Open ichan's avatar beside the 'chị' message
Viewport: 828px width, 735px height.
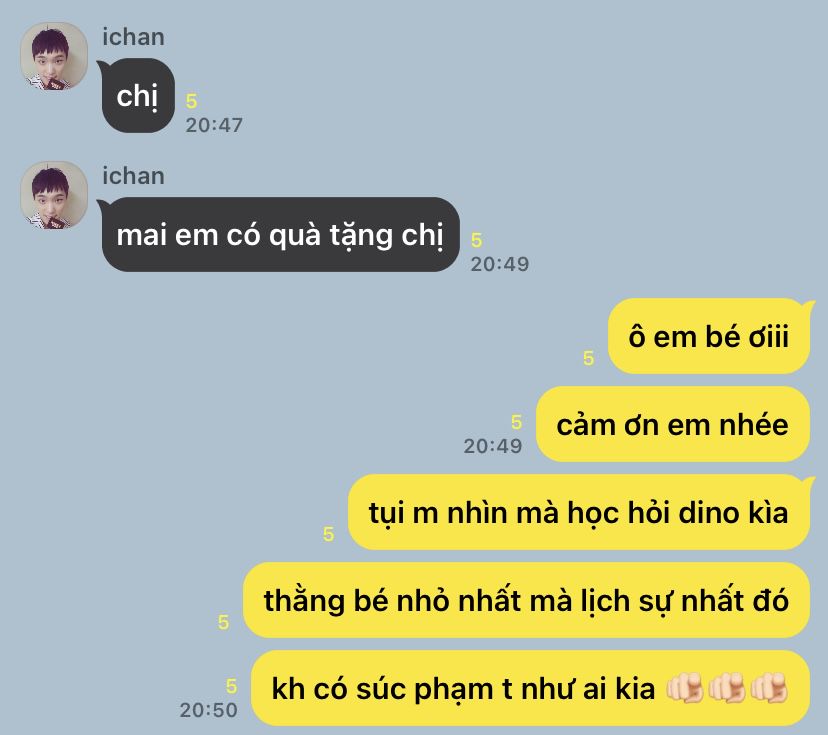[54, 56]
